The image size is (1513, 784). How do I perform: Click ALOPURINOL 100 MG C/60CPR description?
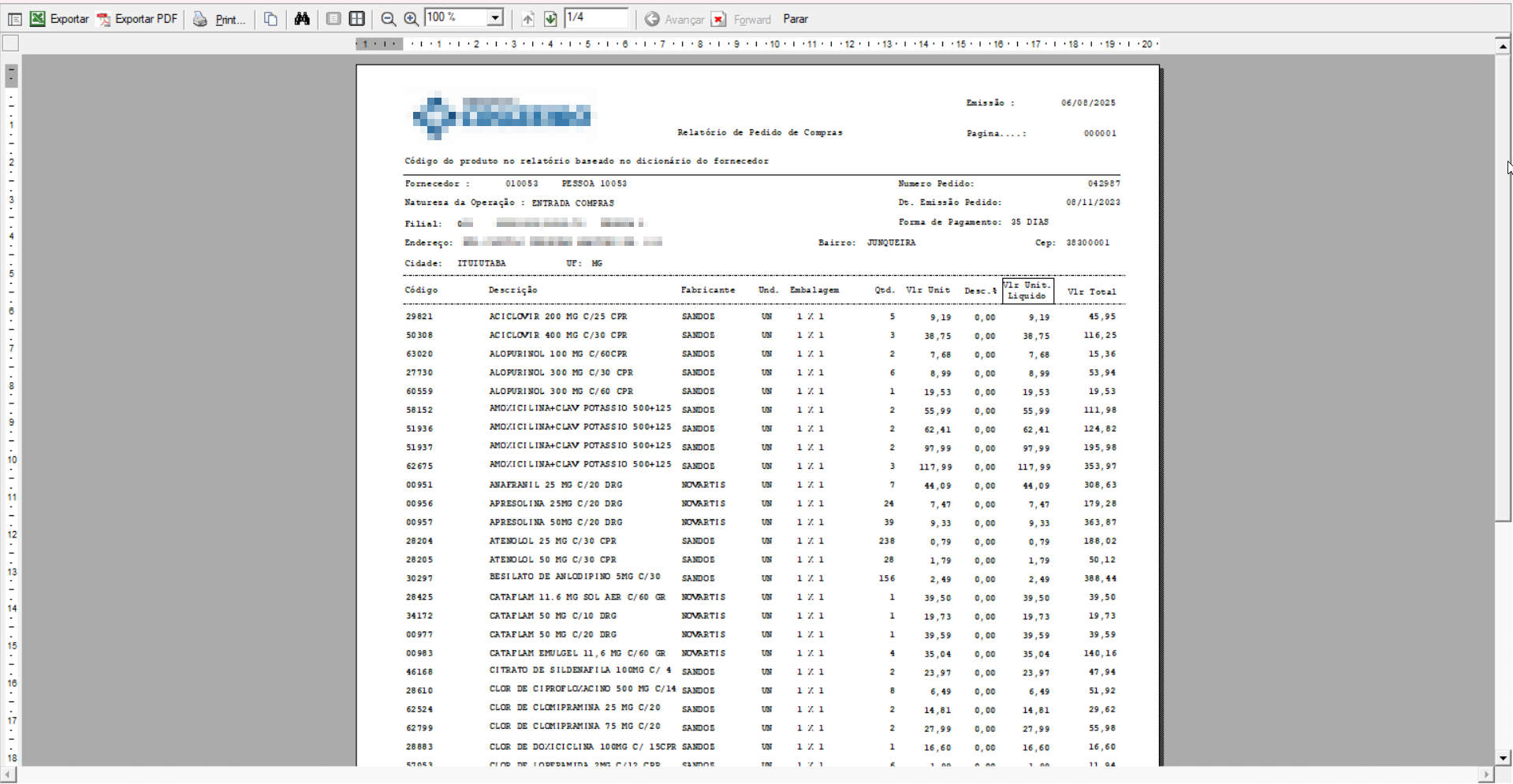coord(558,355)
